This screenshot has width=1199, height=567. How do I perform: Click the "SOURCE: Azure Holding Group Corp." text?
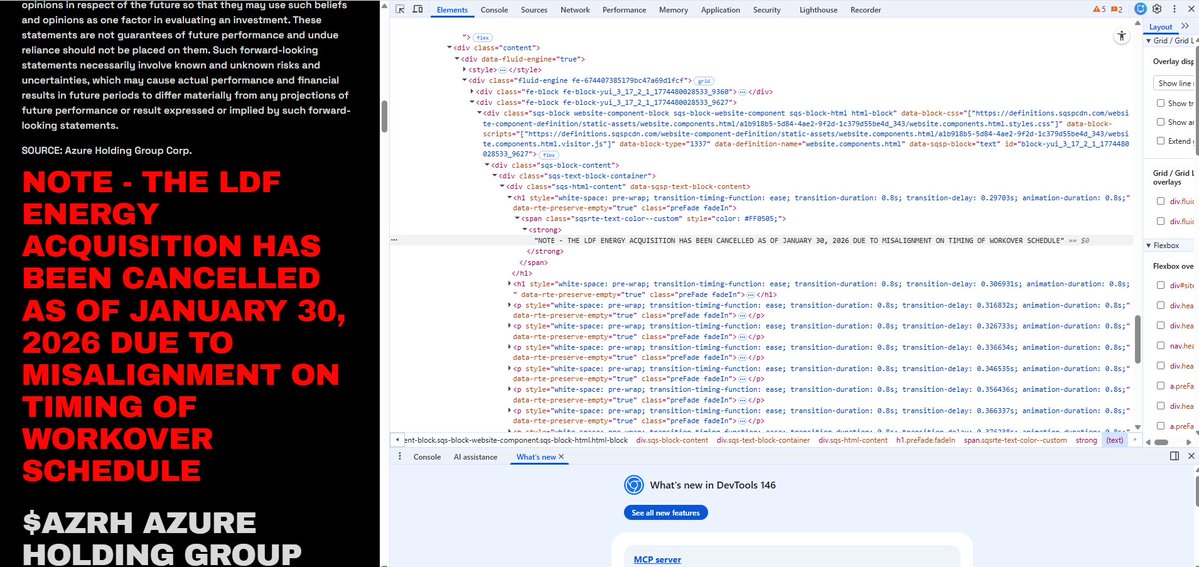[x=107, y=151]
